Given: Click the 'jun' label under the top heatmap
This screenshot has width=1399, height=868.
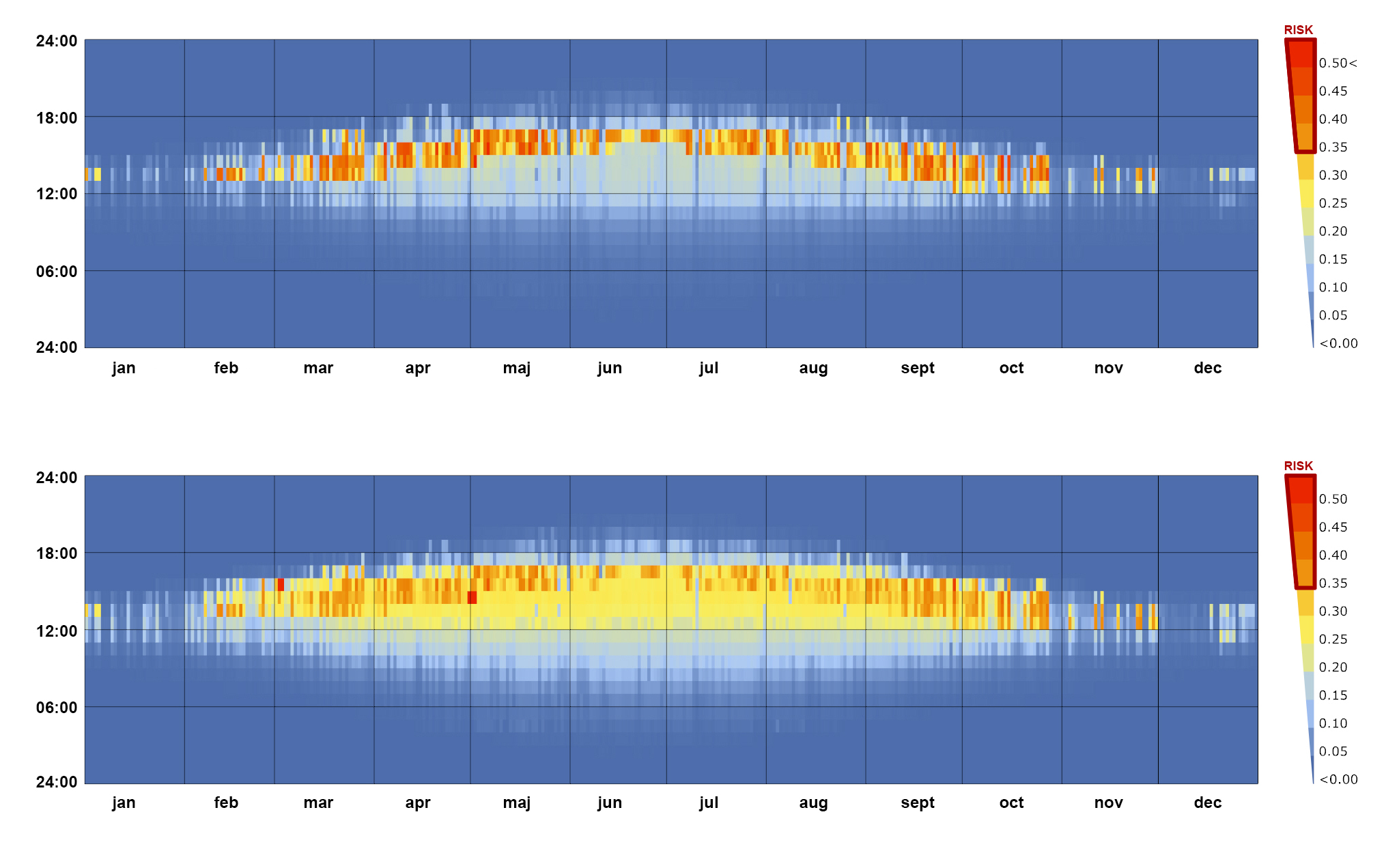Looking at the screenshot, I should (x=610, y=368).
